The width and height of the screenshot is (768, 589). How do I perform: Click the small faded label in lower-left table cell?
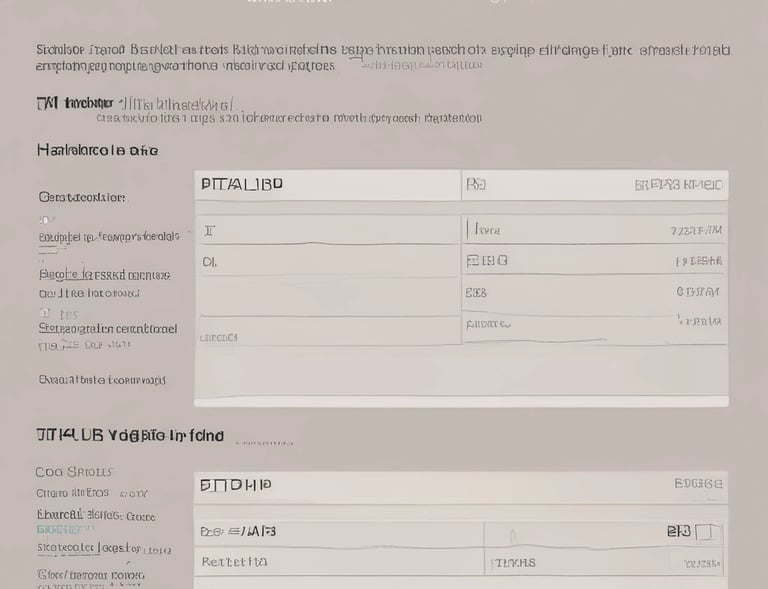click(x=218, y=337)
